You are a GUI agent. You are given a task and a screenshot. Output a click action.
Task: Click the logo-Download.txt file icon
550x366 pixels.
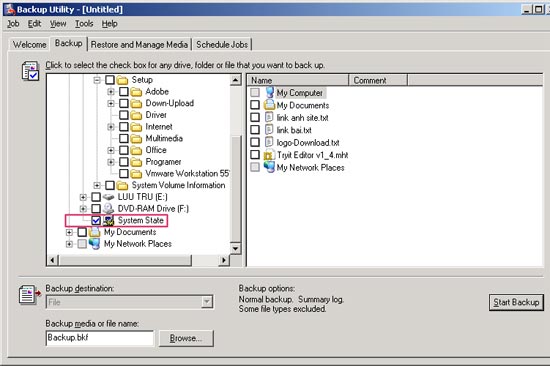269,142
